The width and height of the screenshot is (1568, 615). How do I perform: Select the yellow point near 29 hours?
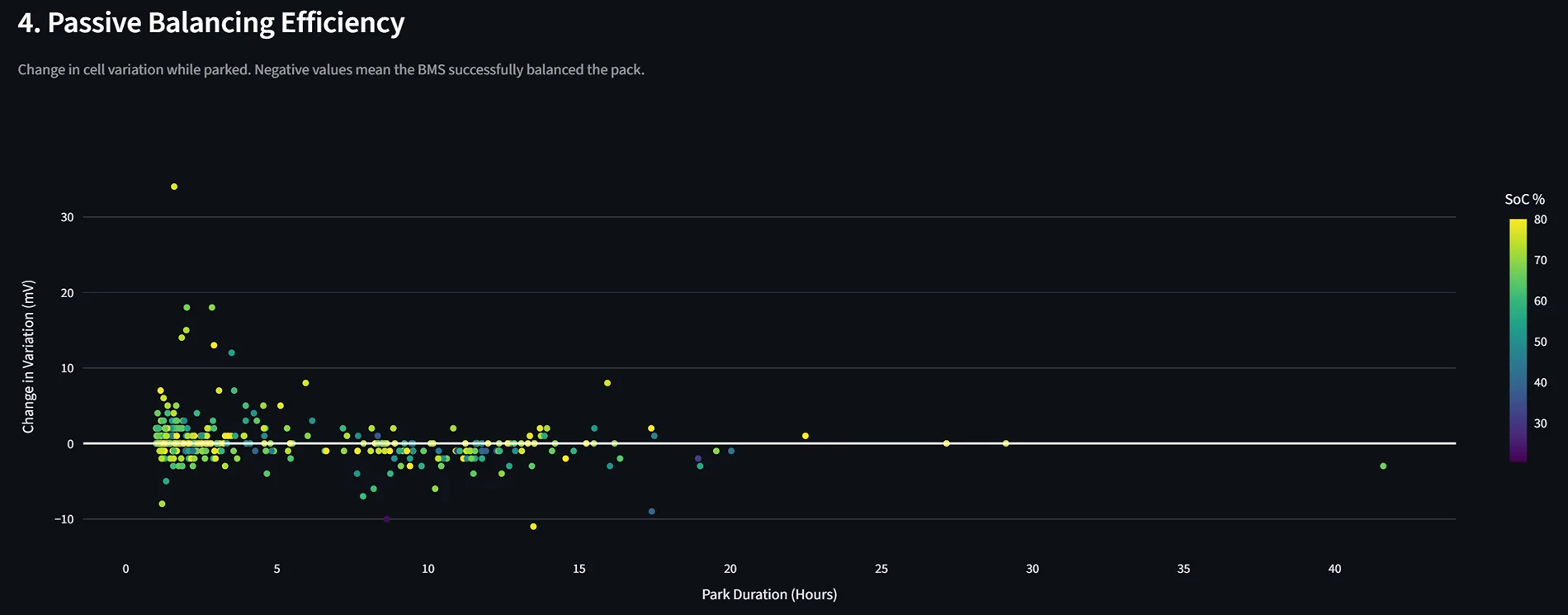(1006, 443)
